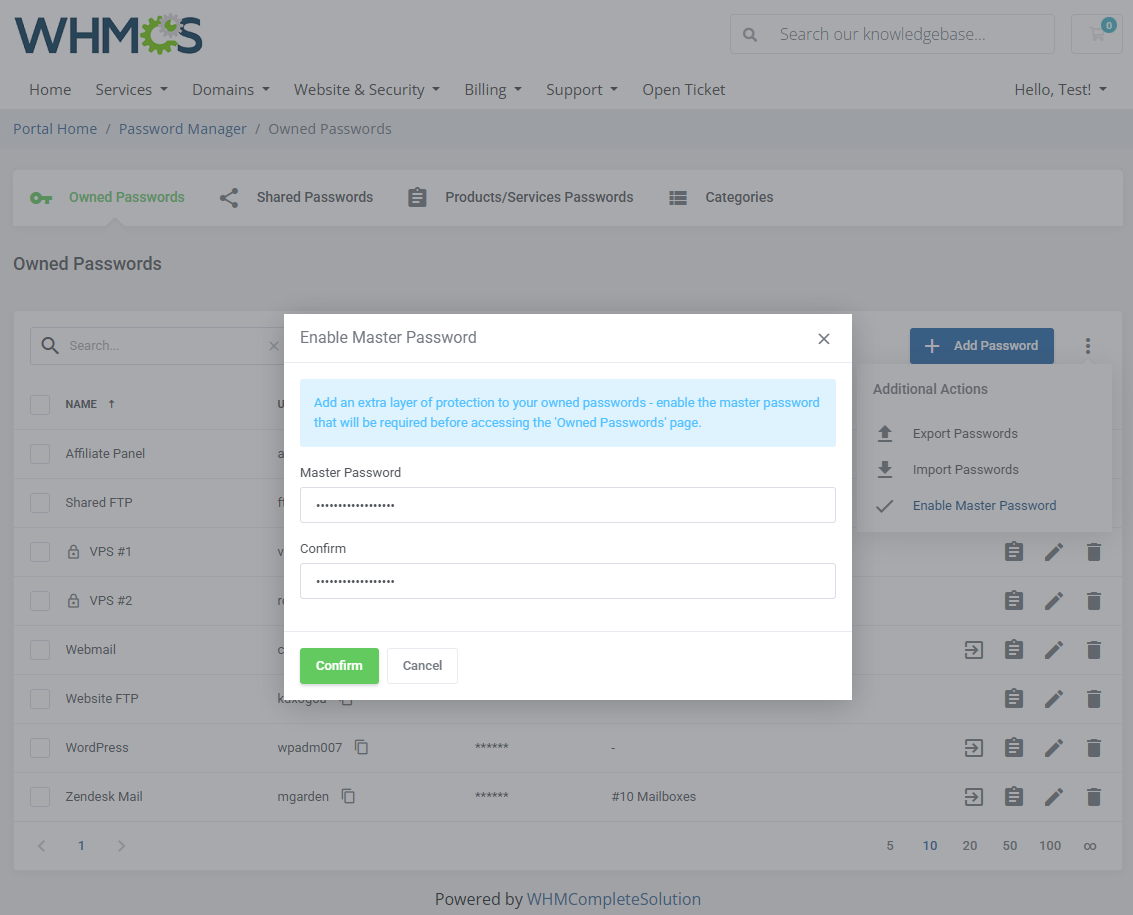Expand the Services dropdown menu
The height and width of the screenshot is (915, 1133).
[x=131, y=90]
